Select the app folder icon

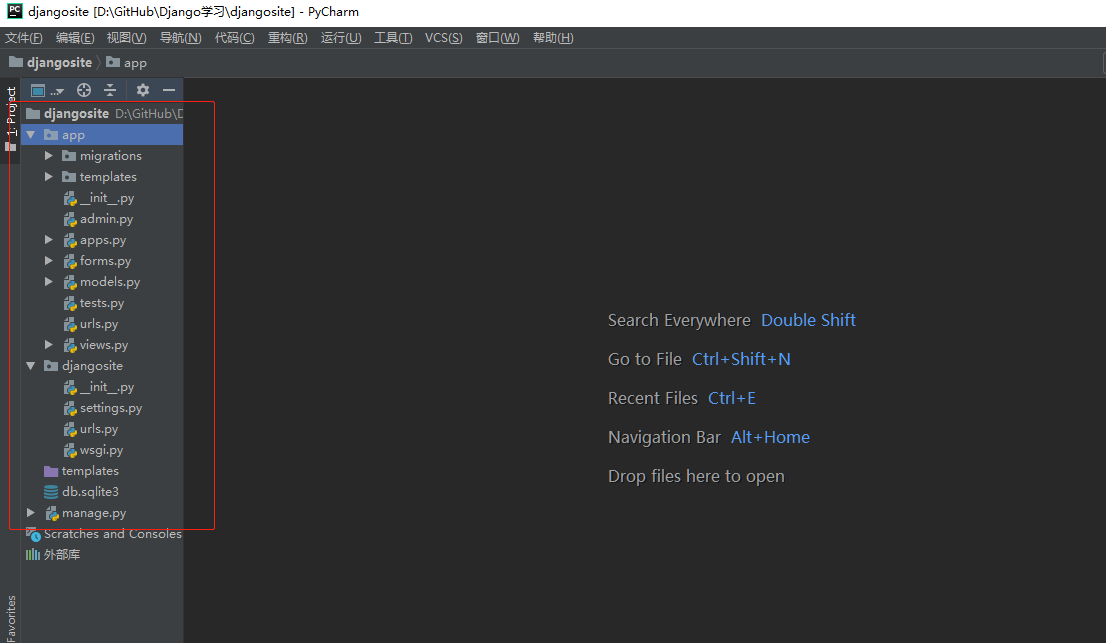coord(51,135)
